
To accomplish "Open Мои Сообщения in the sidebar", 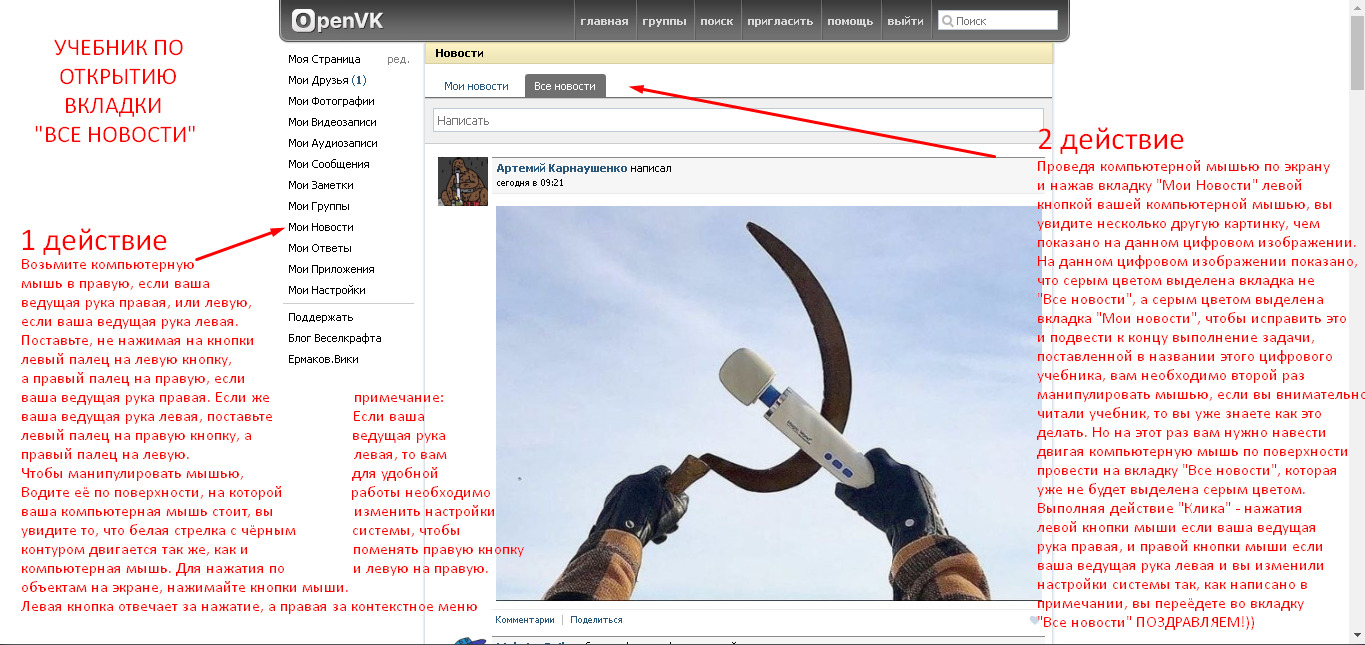I will 328,164.
